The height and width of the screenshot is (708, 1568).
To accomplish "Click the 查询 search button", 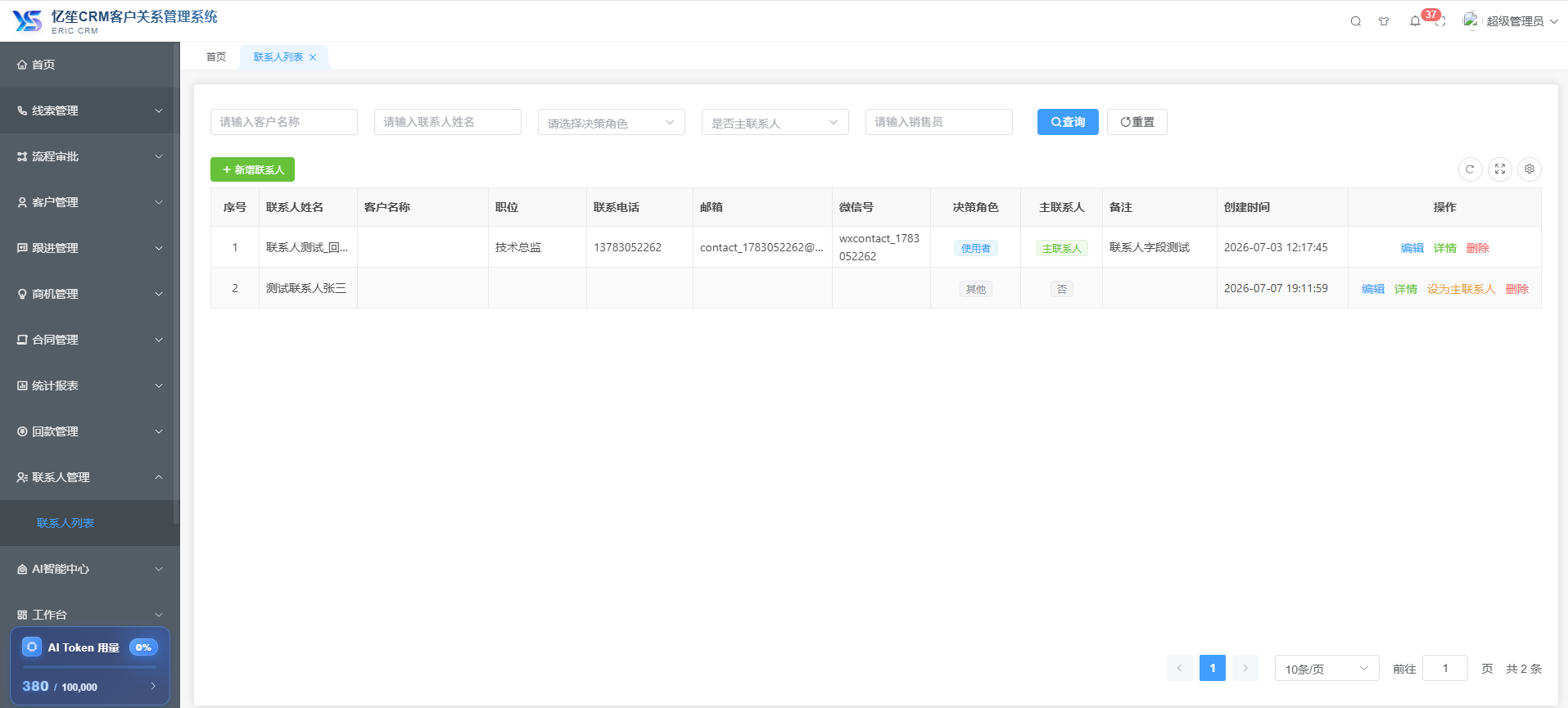I will (x=1068, y=122).
